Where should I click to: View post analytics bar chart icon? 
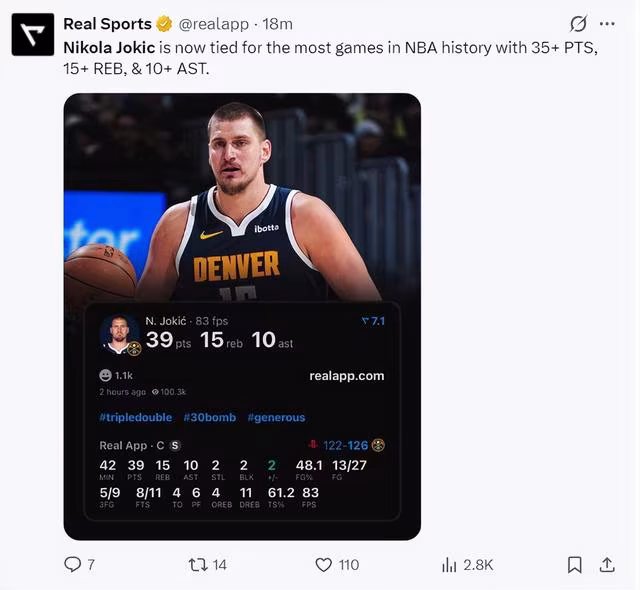click(449, 565)
